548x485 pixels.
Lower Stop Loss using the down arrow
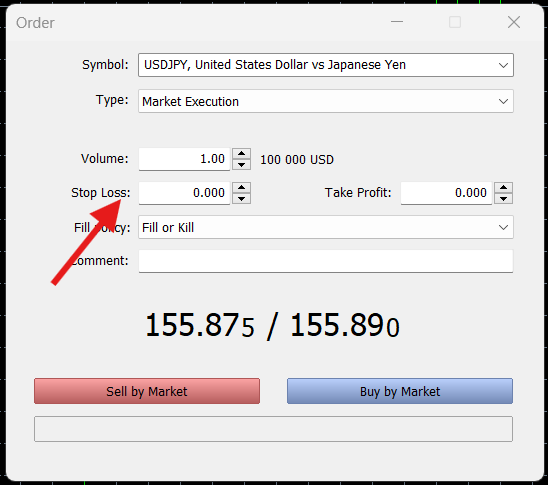click(241, 198)
